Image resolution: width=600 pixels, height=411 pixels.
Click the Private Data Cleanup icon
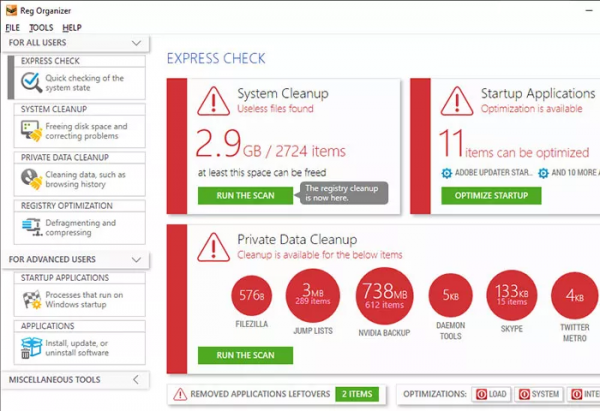point(31,180)
